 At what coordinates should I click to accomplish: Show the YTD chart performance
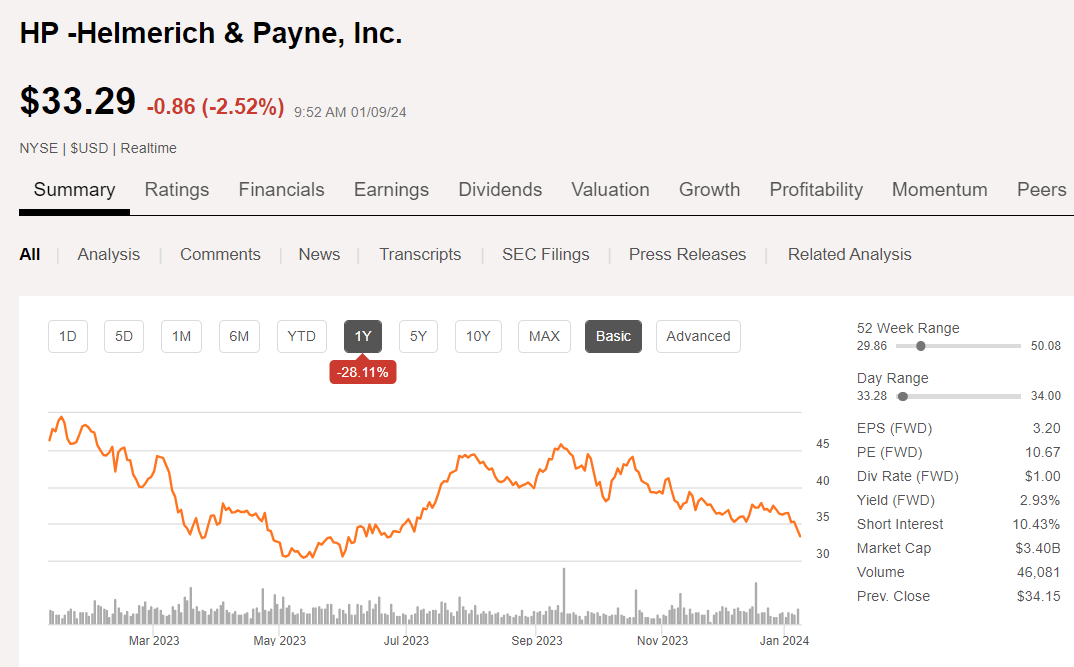coord(301,336)
